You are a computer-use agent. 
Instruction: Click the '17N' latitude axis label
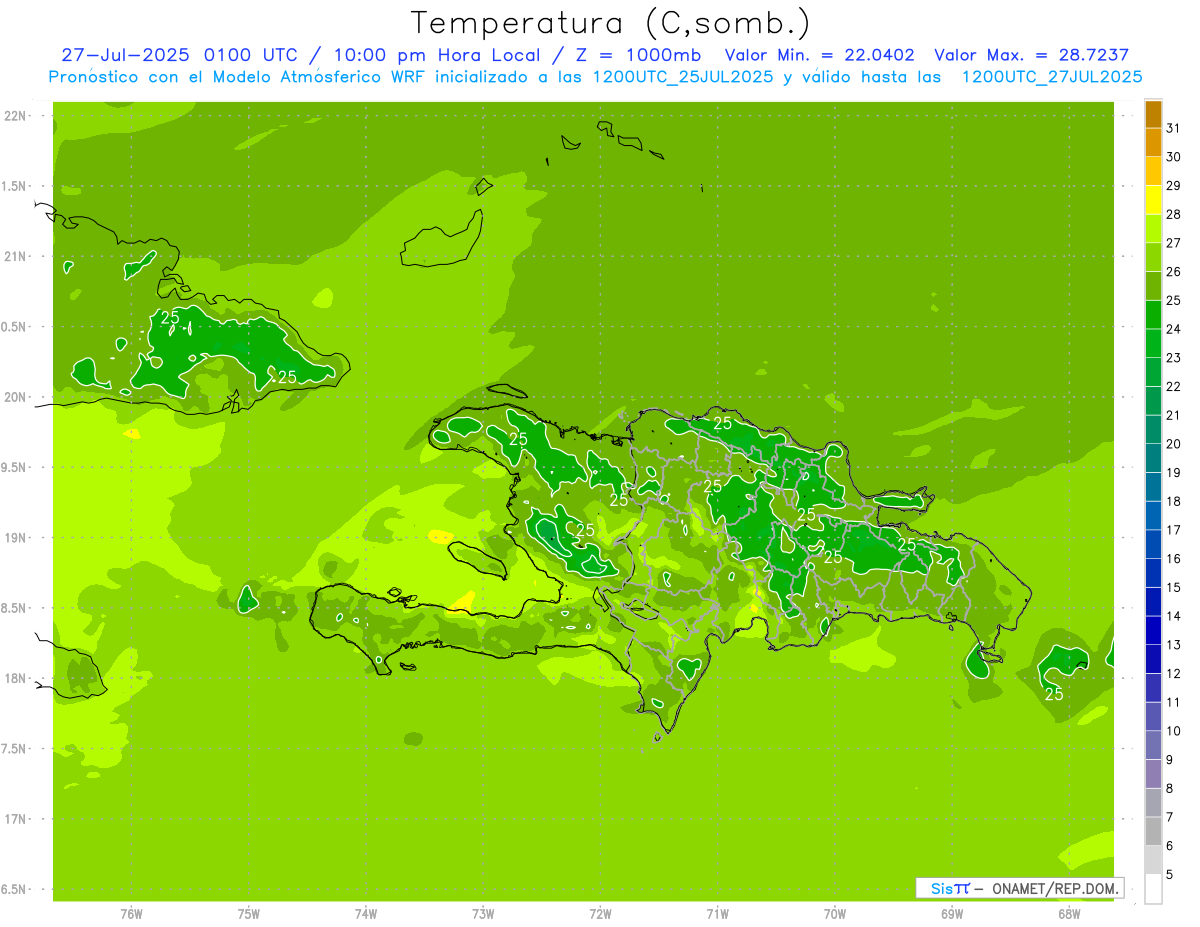tap(15, 819)
